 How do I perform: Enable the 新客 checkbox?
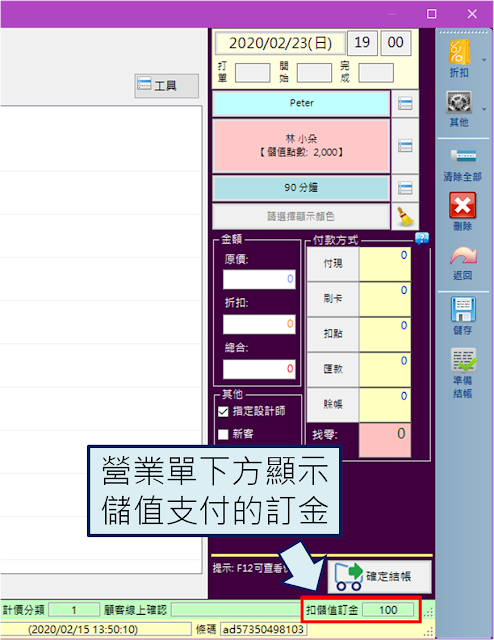223,434
